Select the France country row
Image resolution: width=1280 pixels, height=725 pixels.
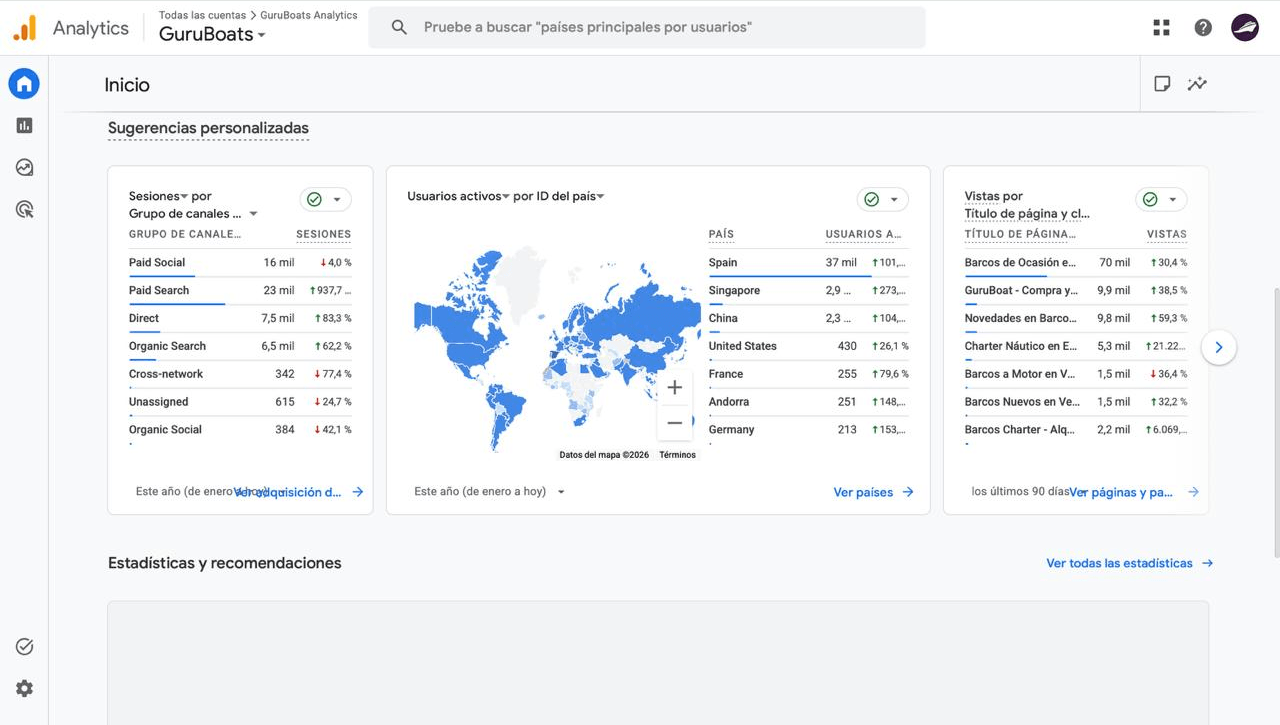[x=808, y=374]
